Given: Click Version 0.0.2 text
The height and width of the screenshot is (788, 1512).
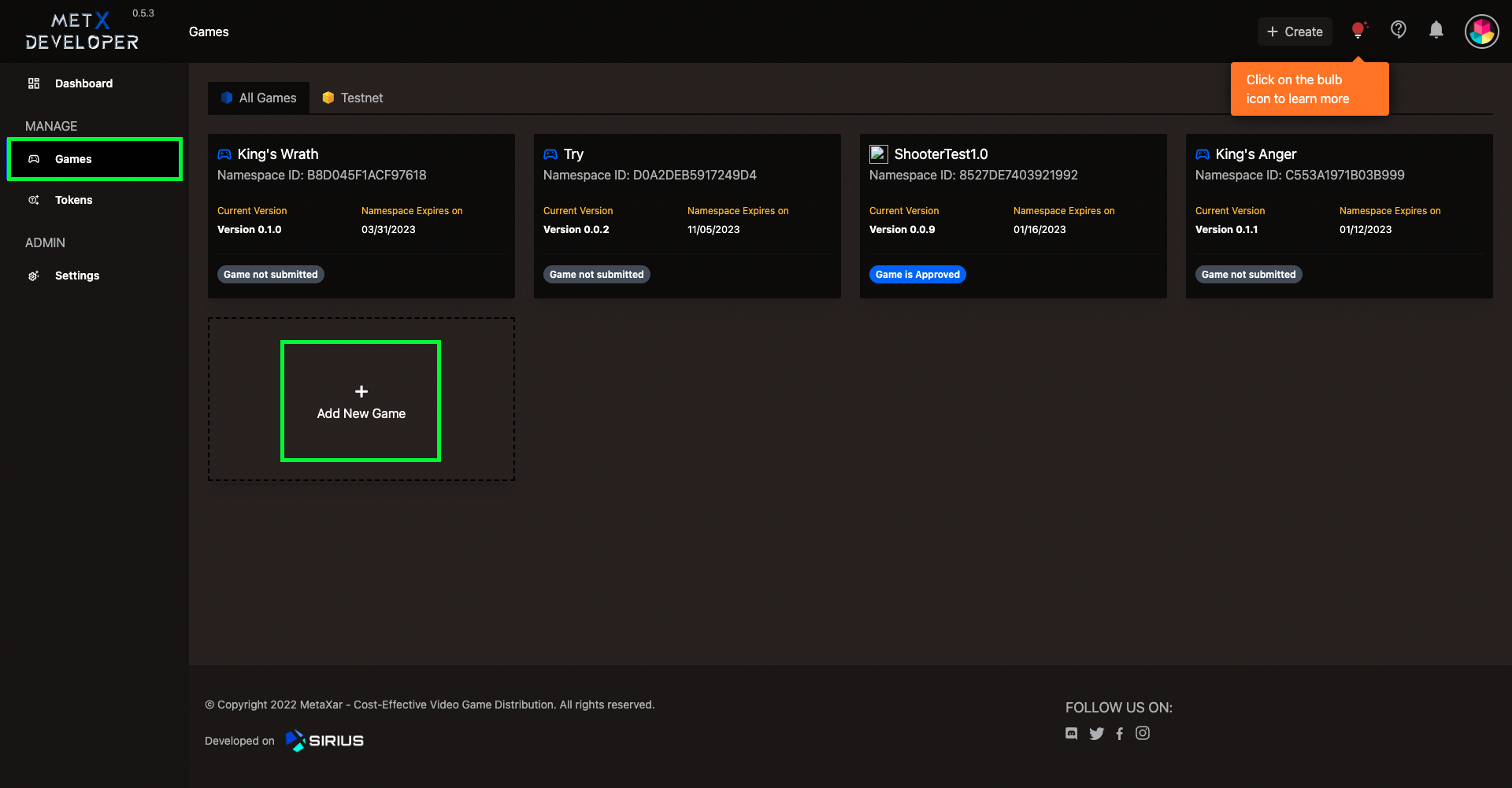Looking at the screenshot, I should [x=576, y=230].
